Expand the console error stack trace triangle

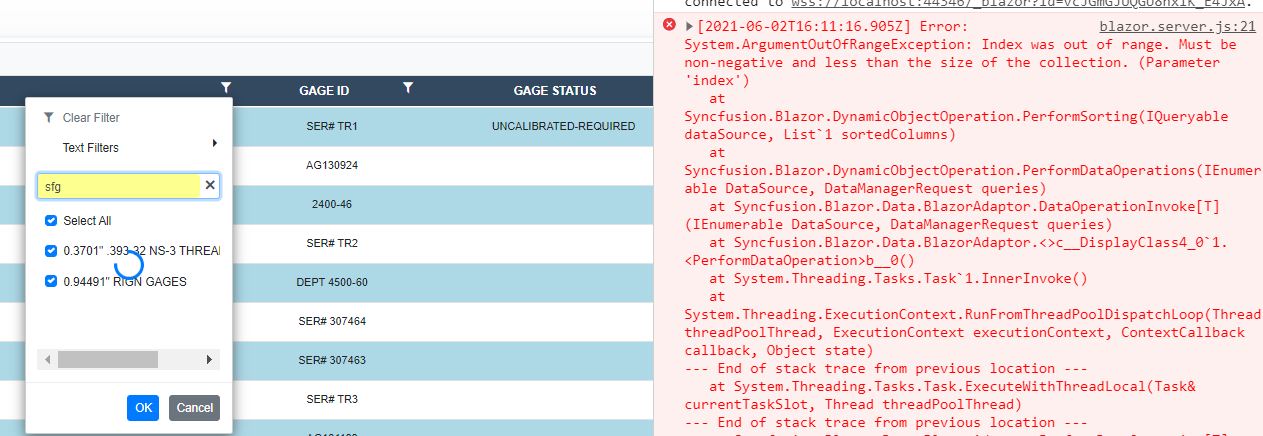click(689, 25)
